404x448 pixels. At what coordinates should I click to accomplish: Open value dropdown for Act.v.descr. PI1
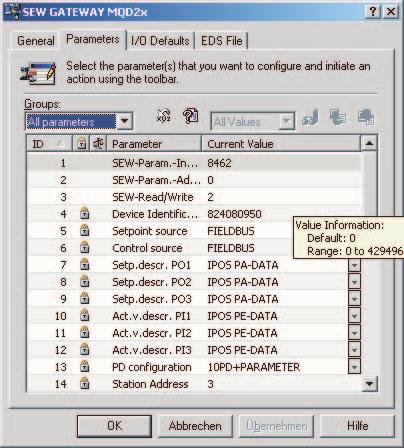pyautogui.click(x=354, y=316)
